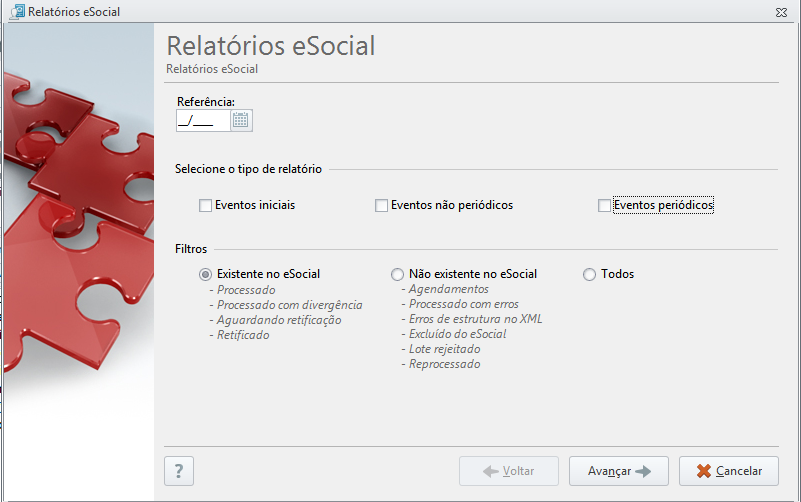Go forward with the Avançar button
Image resolution: width=801 pixels, height=502 pixels.
[619, 471]
